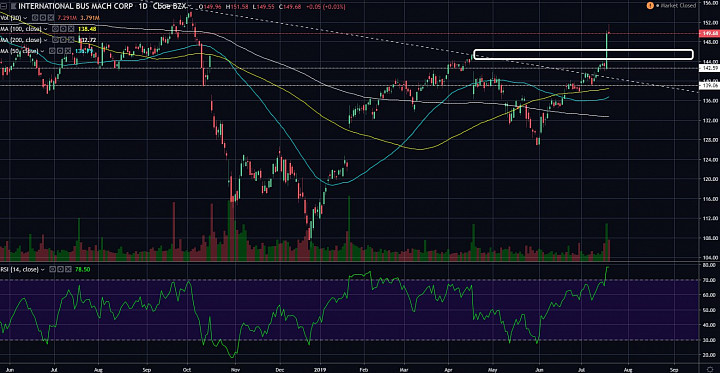This screenshot has height=373, width=720.
Task: Click the H151.58 high value
Action: pos(237,7)
